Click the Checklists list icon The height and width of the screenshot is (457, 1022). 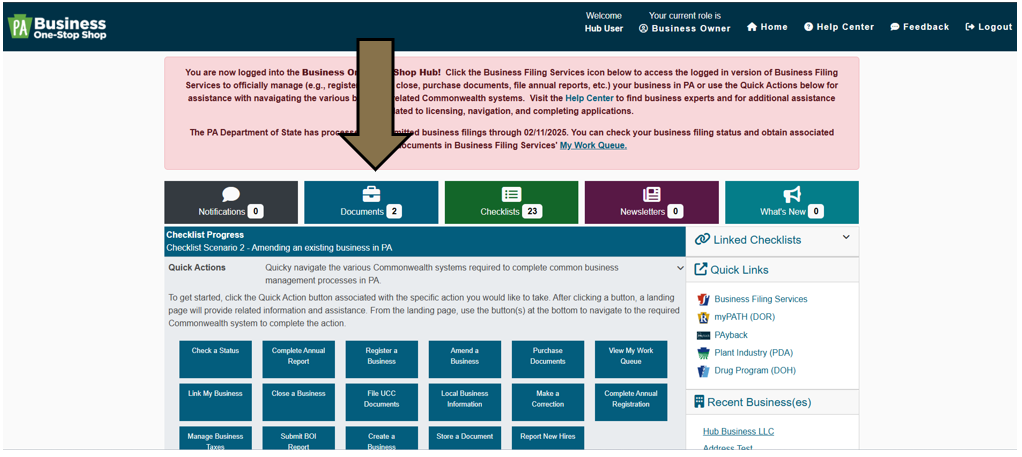(511, 194)
